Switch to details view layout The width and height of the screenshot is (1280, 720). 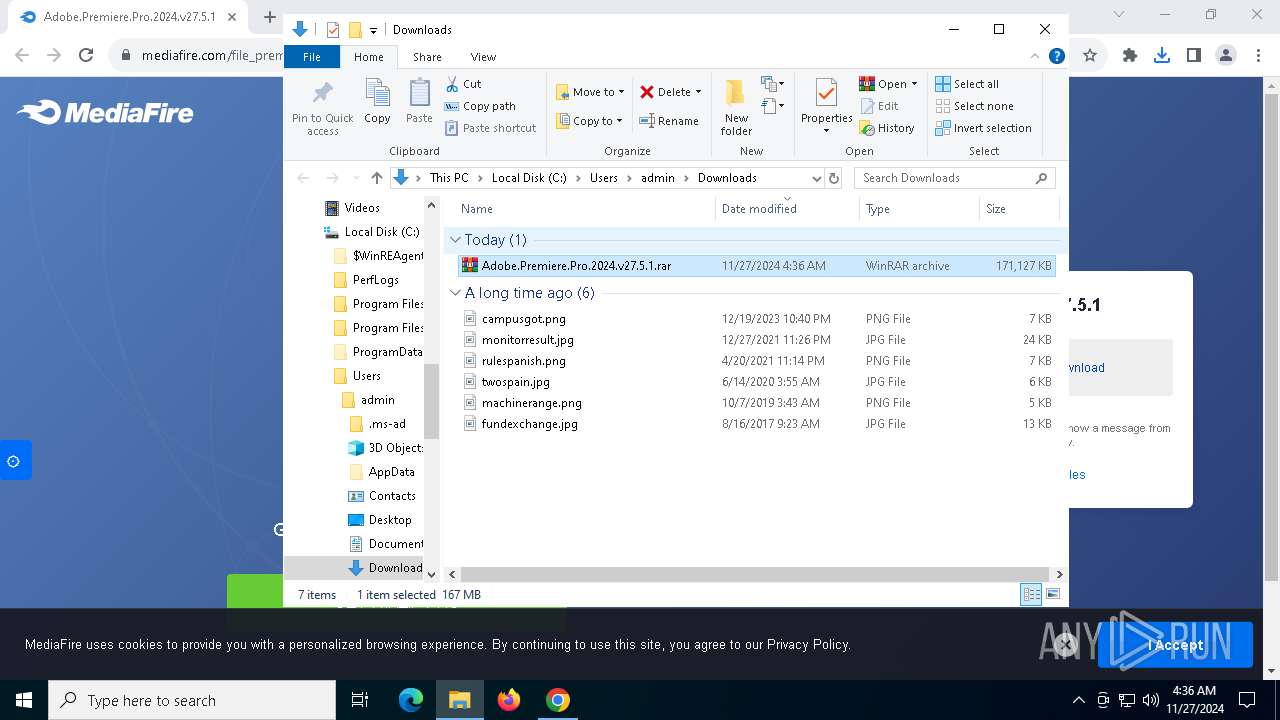click(x=1031, y=594)
